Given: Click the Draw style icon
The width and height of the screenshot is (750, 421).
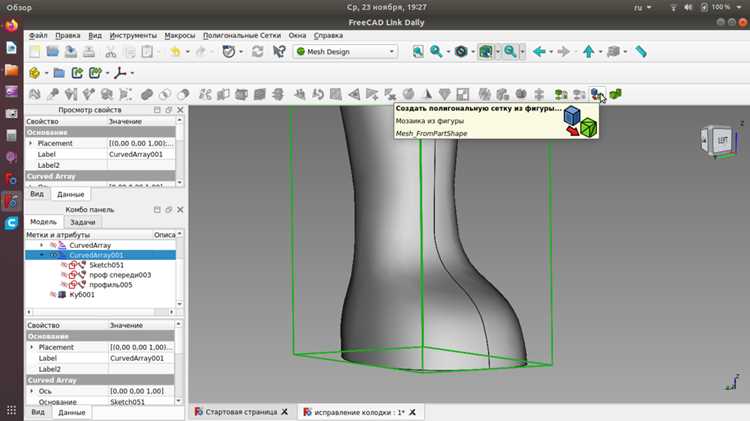Looking at the screenshot, I should click(x=461, y=52).
